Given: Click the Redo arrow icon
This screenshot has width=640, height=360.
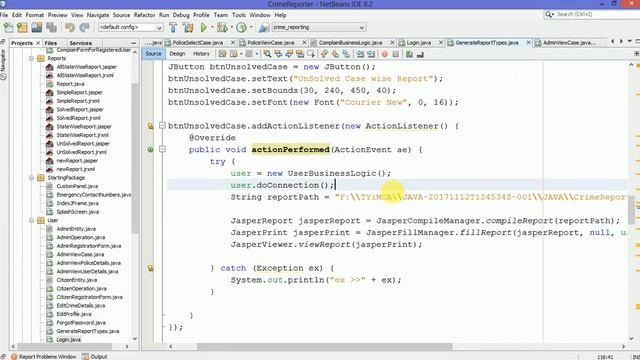Looking at the screenshot, I should pyautogui.click(x=84, y=27).
